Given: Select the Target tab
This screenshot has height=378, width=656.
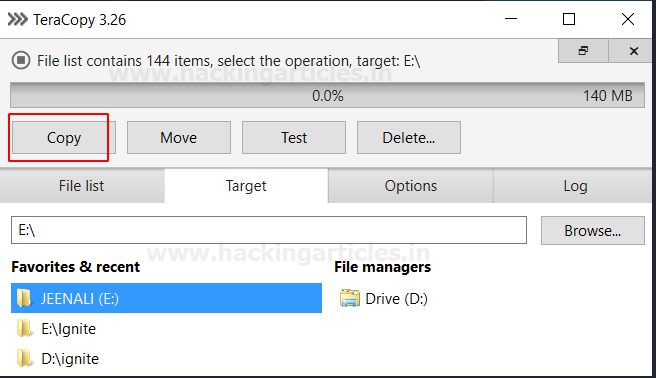Looking at the screenshot, I should click(246, 186).
